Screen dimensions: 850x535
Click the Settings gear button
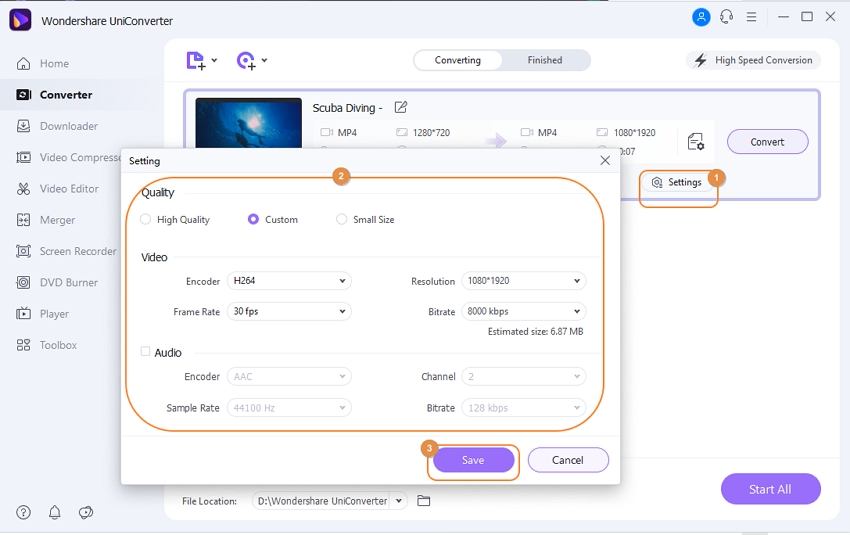677,182
